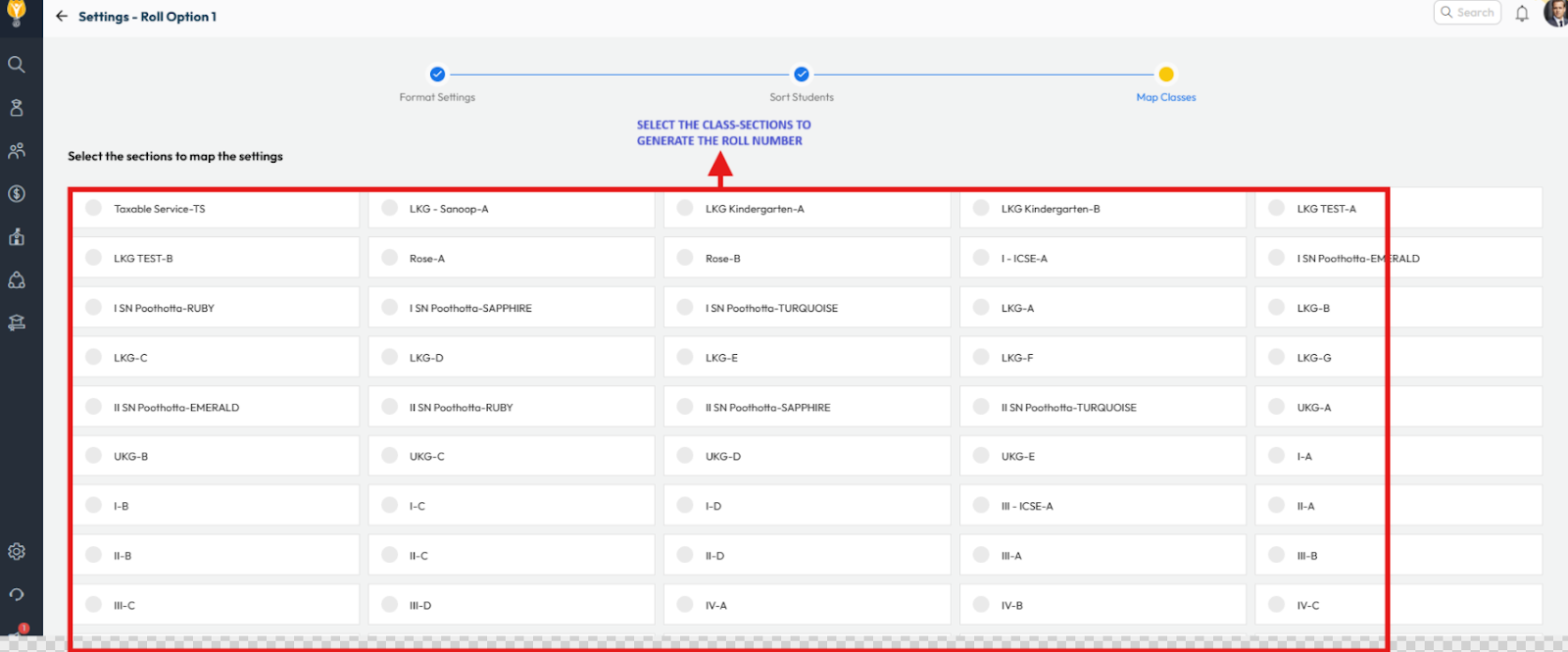The height and width of the screenshot is (652, 1568).
Task: Toggle the I SN Poothotta-RUBY section
Action: click(x=94, y=308)
